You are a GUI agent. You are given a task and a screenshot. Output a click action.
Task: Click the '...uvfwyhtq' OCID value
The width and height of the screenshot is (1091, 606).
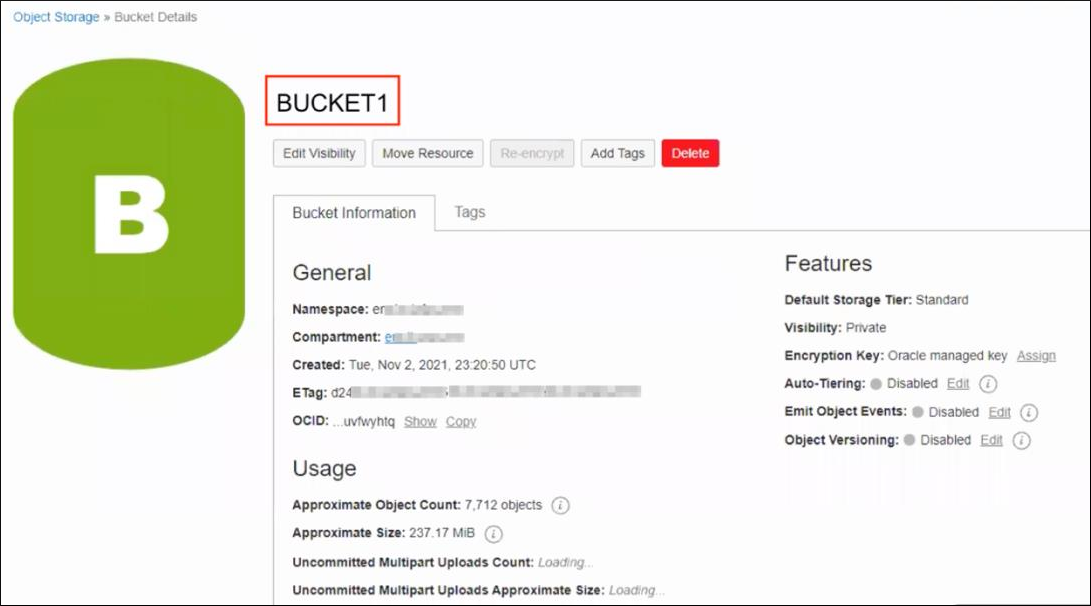click(363, 422)
